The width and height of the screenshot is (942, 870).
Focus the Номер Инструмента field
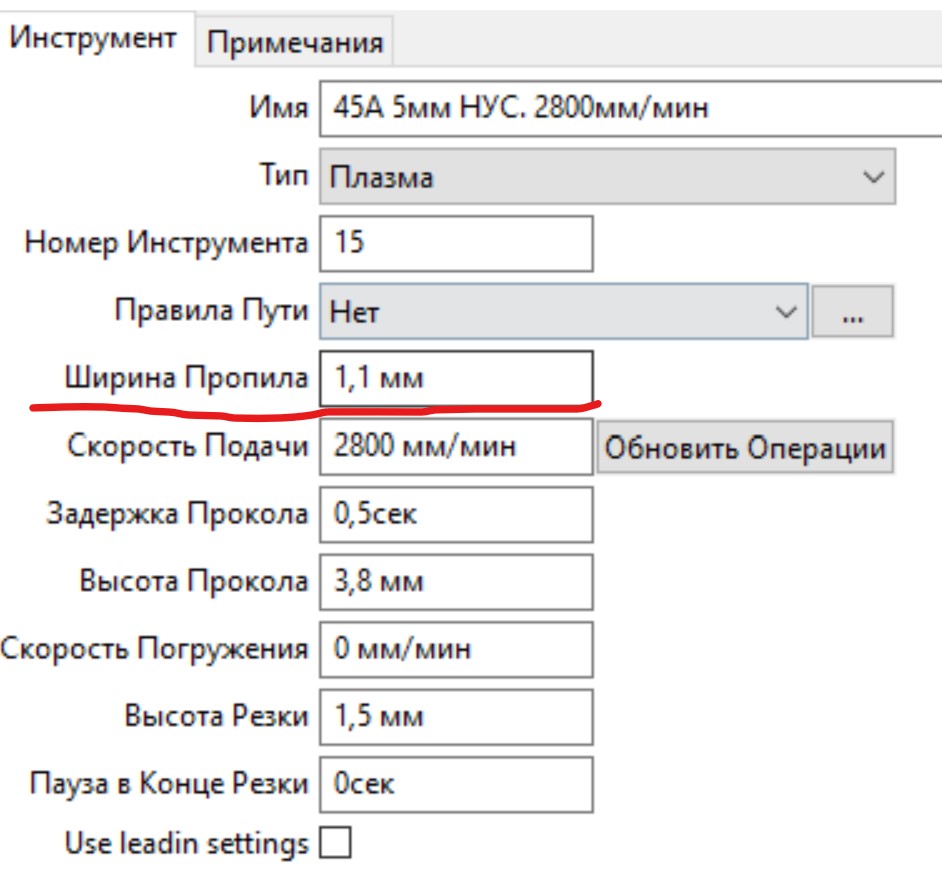click(456, 243)
